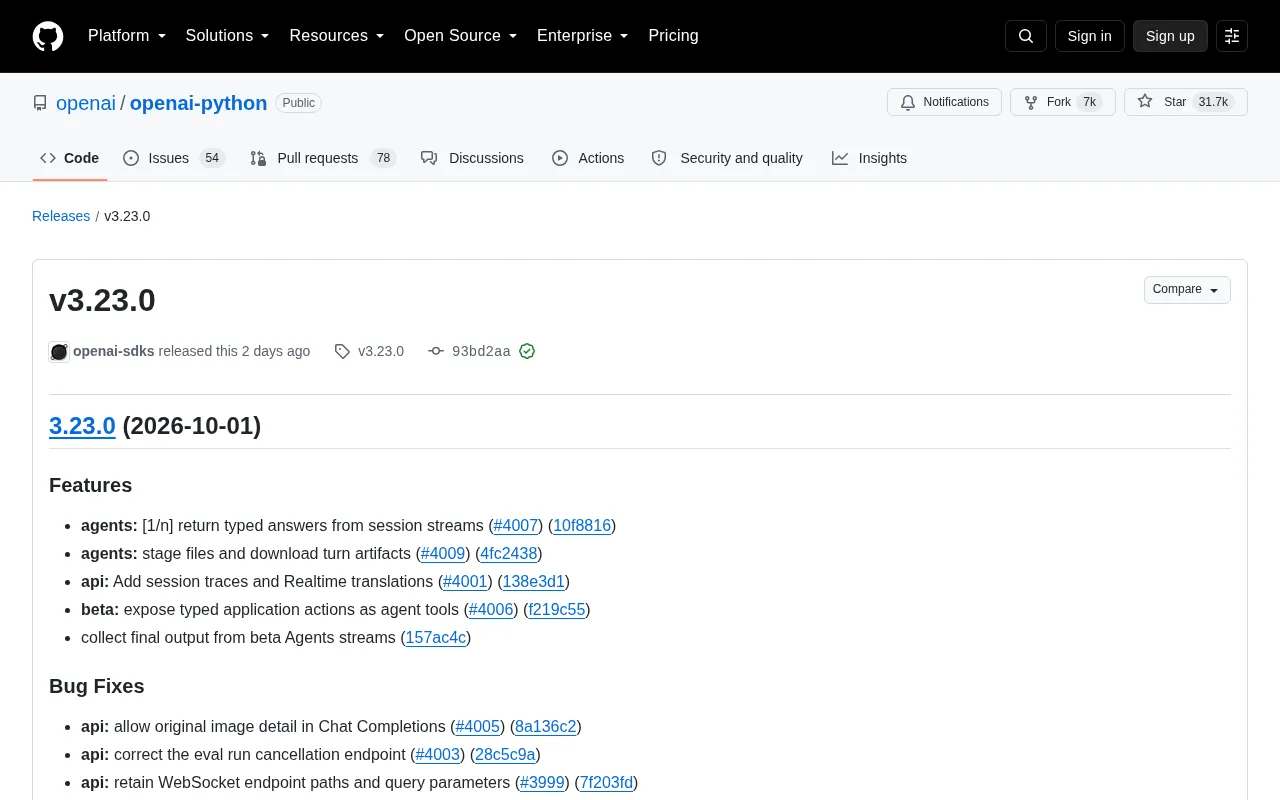
Task: Click the Notifications button
Action: [x=944, y=102]
